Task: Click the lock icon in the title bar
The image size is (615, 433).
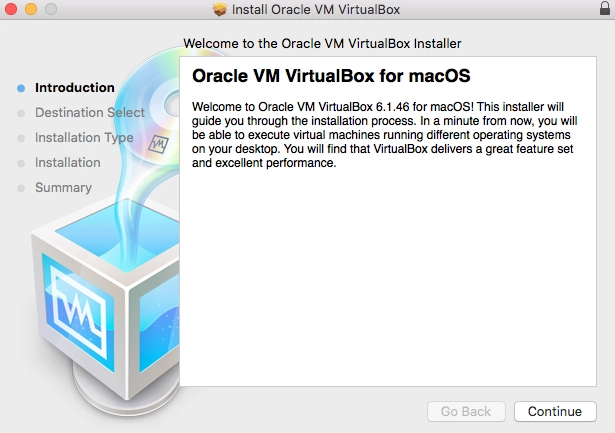Action: [x=597, y=10]
